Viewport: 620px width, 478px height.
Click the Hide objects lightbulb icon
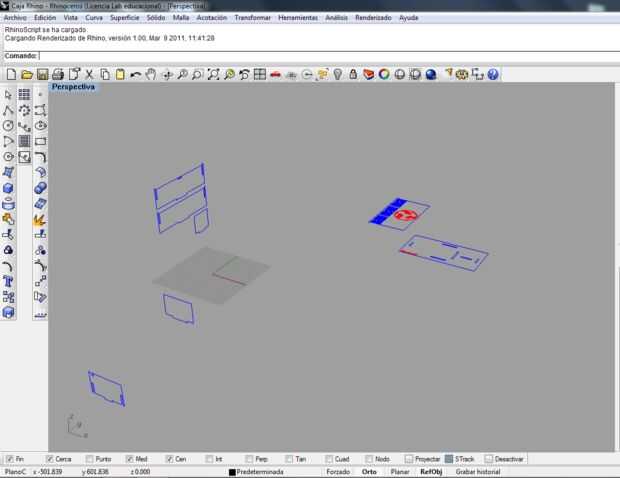pos(338,74)
